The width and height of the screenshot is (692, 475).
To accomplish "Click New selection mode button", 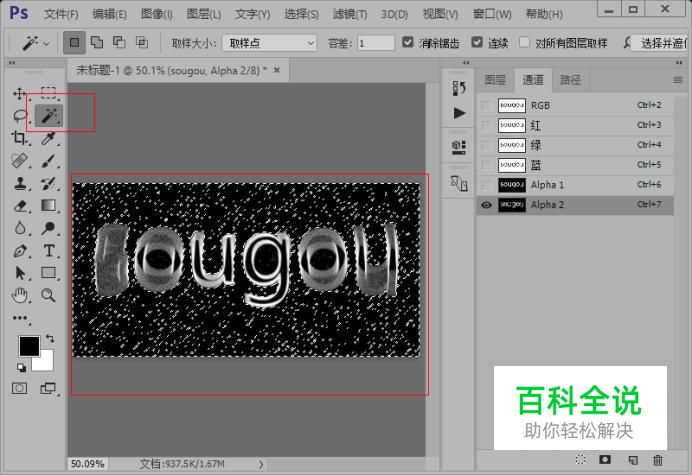I will coord(74,43).
